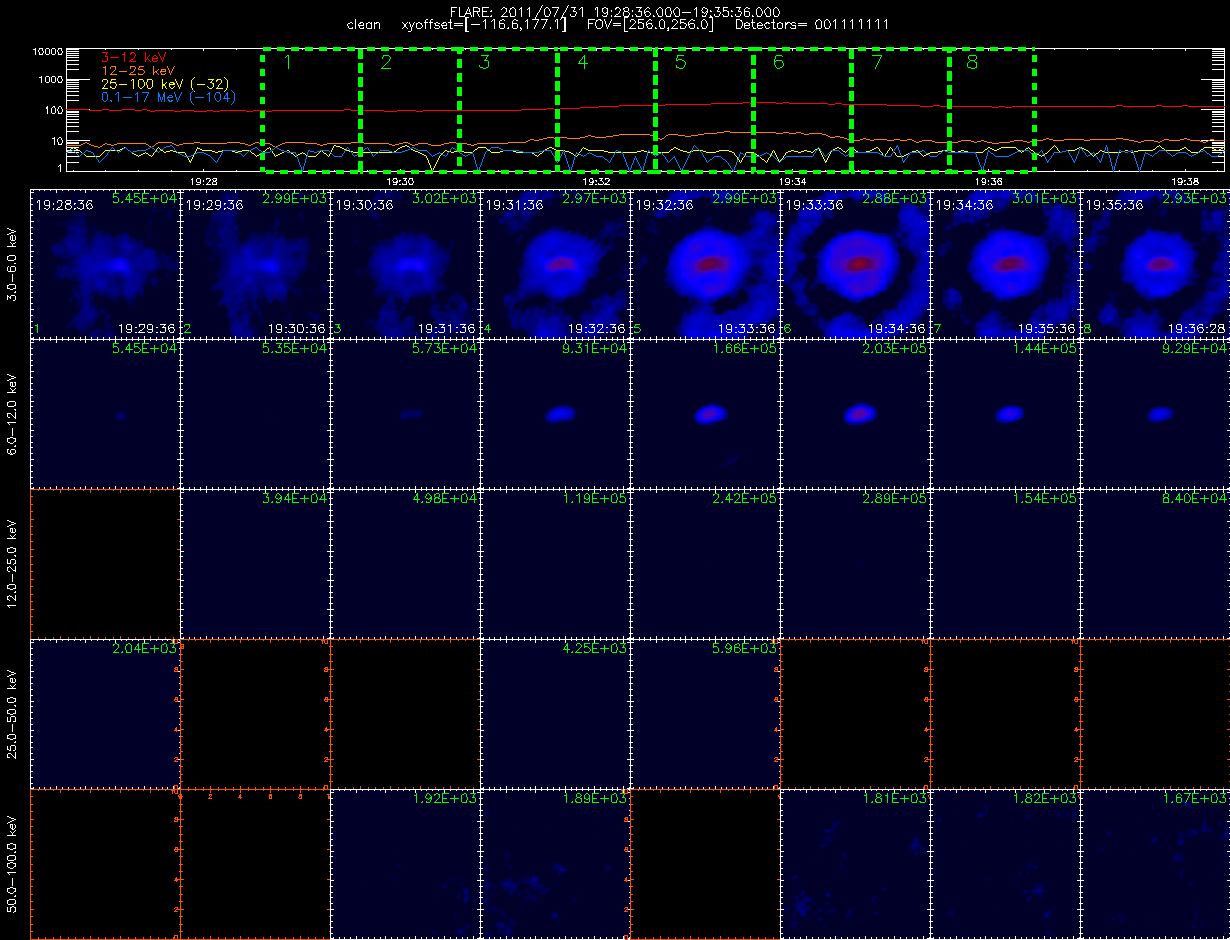Click the 2.93E+03 peak value label
The image size is (1230, 940).
(1195, 199)
